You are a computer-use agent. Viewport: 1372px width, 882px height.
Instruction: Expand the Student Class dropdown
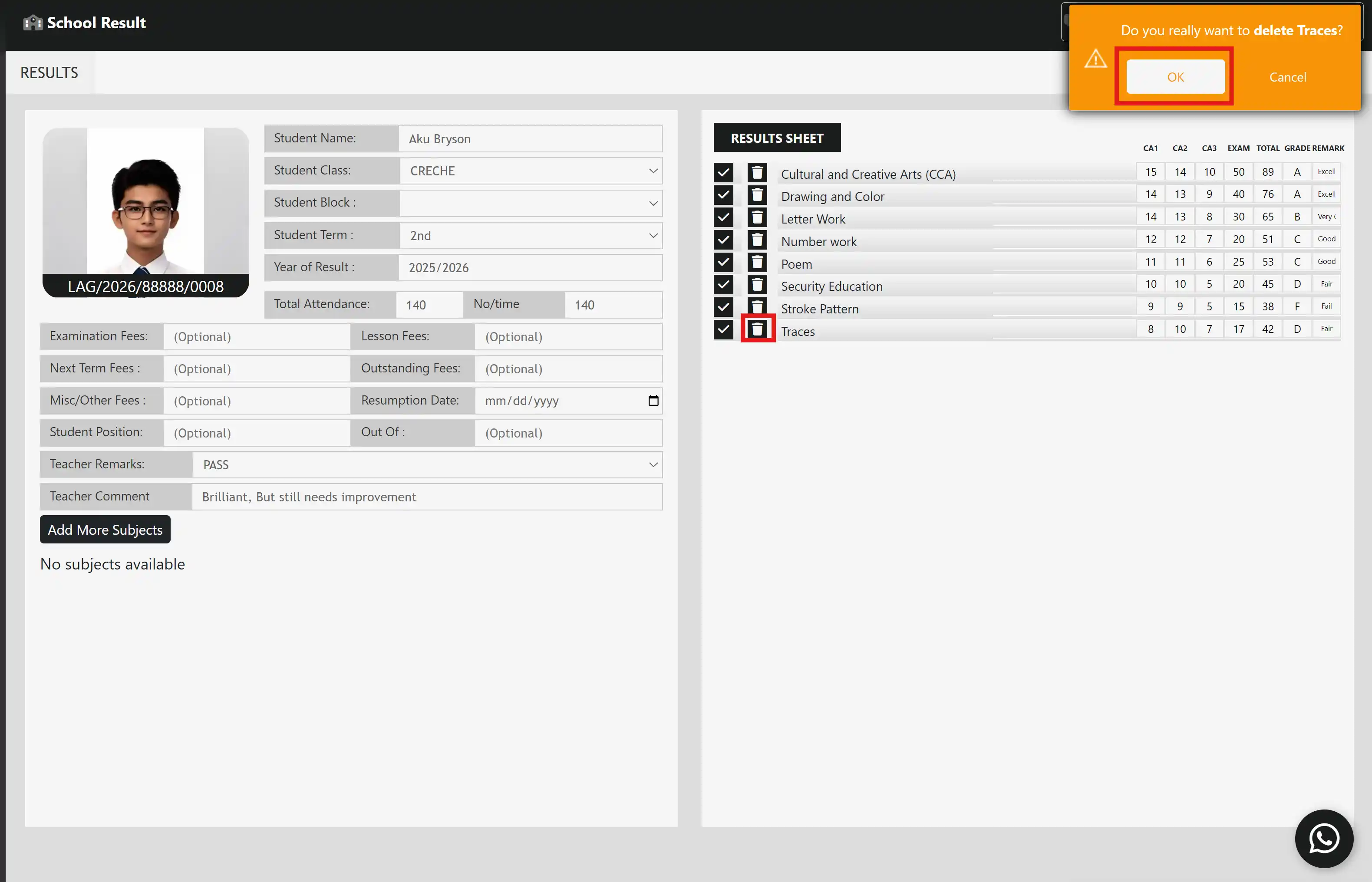(x=531, y=171)
